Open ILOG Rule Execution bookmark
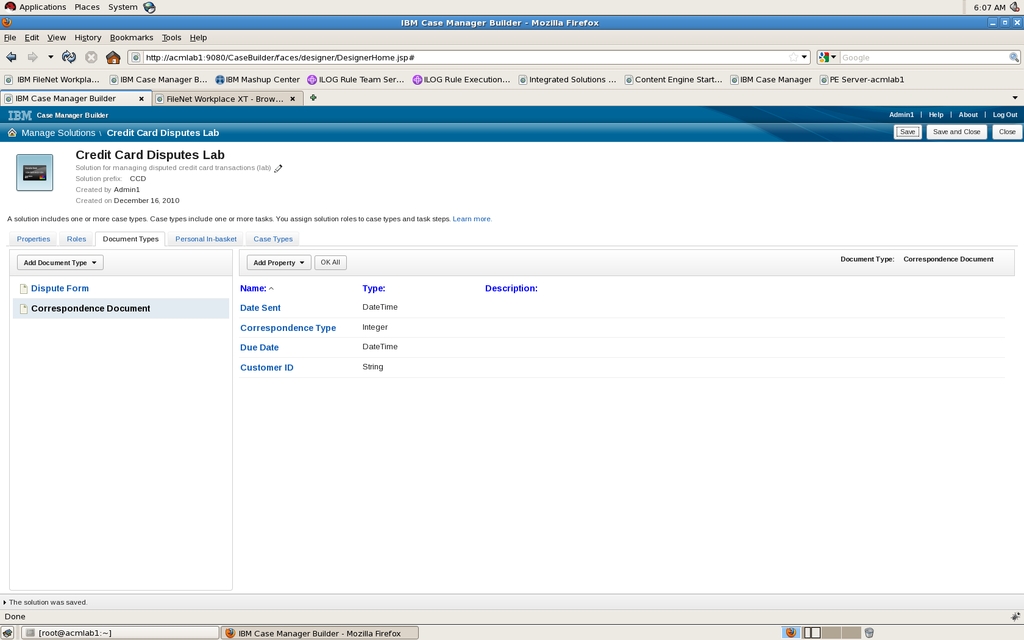The width and height of the screenshot is (1024, 640). click(462, 80)
